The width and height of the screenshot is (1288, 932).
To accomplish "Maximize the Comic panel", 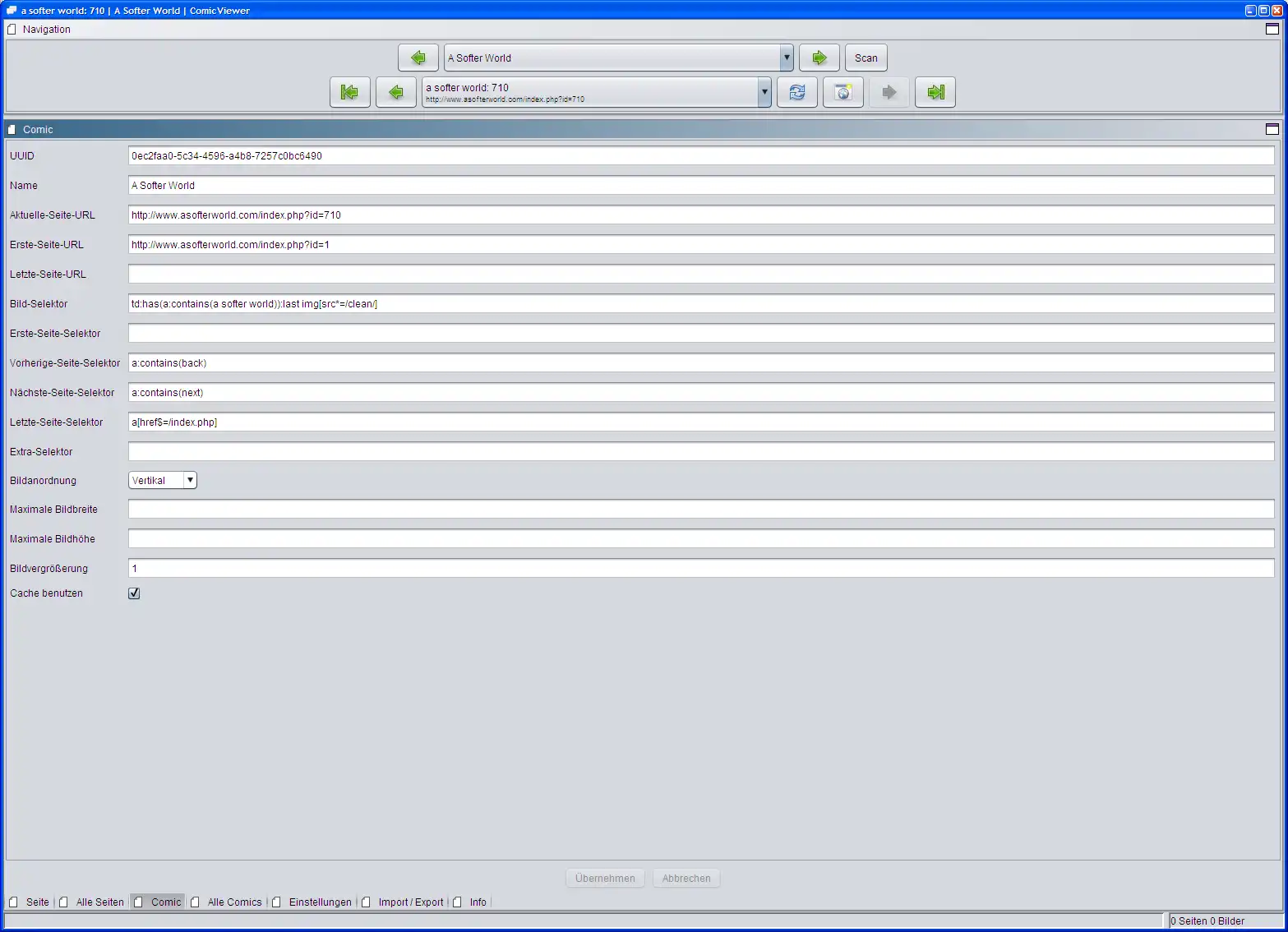I will pos(1272,129).
